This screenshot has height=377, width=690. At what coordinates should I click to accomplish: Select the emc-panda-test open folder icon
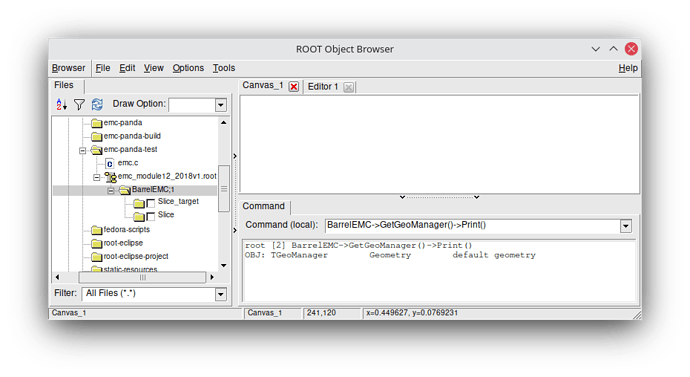(x=96, y=150)
